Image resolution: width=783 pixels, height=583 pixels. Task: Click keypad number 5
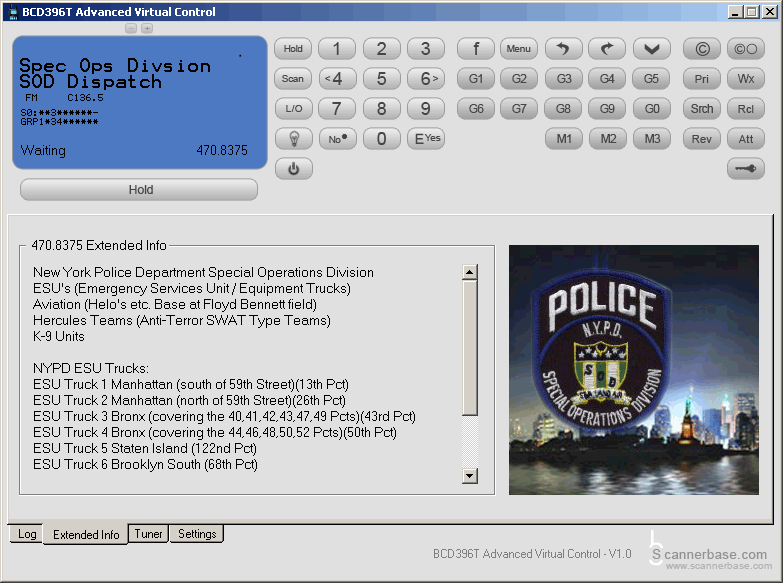[382, 78]
